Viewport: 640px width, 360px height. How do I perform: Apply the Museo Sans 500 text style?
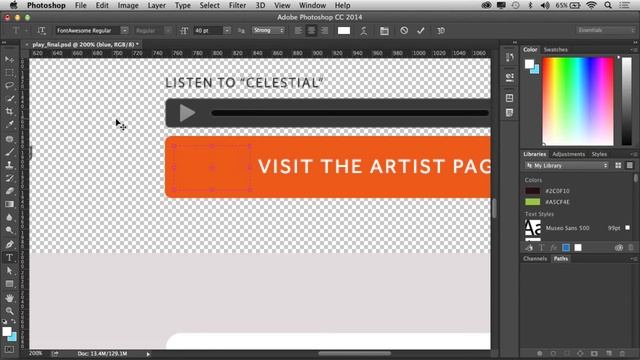point(577,228)
